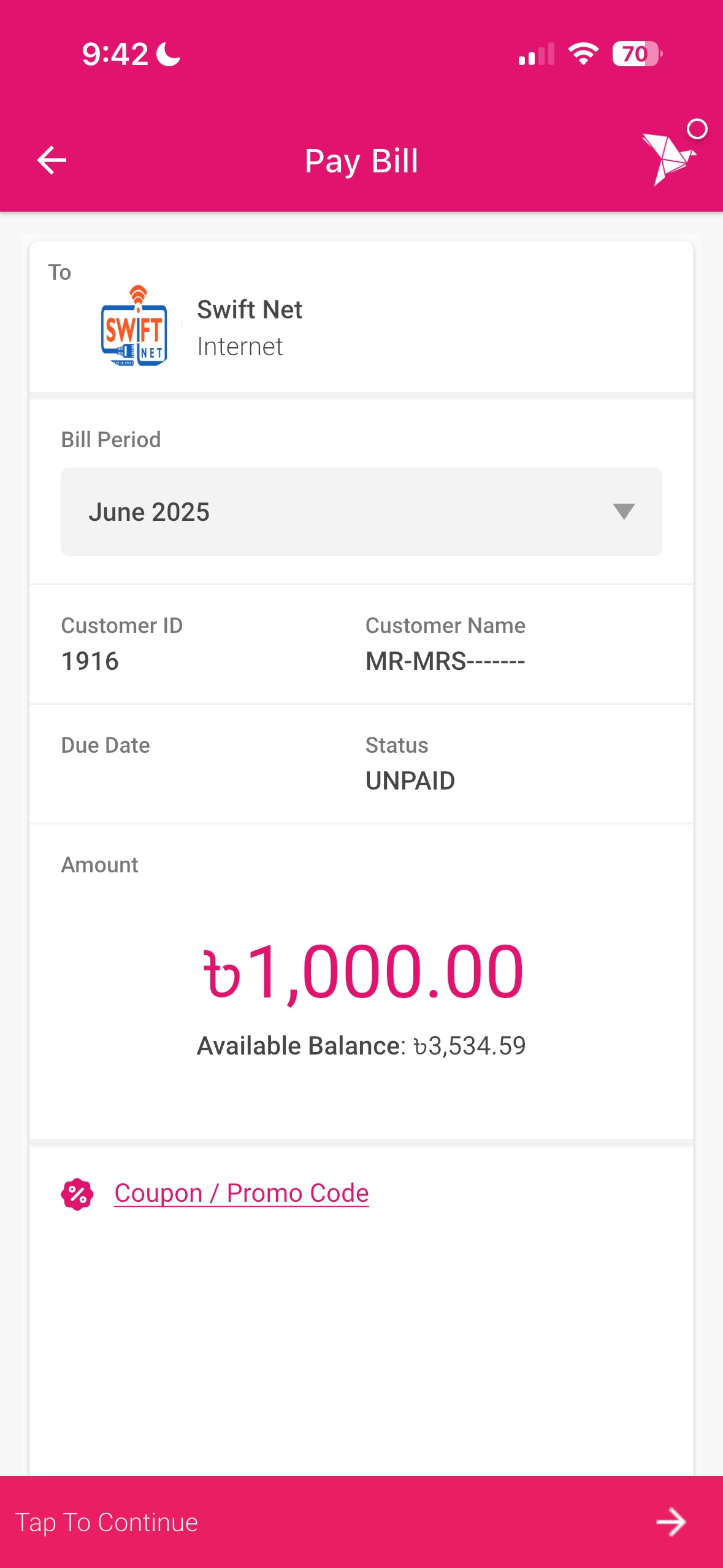Viewport: 723px width, 1568px height.
Task: Tap the battery level indicator
Action: pos(637,54)
